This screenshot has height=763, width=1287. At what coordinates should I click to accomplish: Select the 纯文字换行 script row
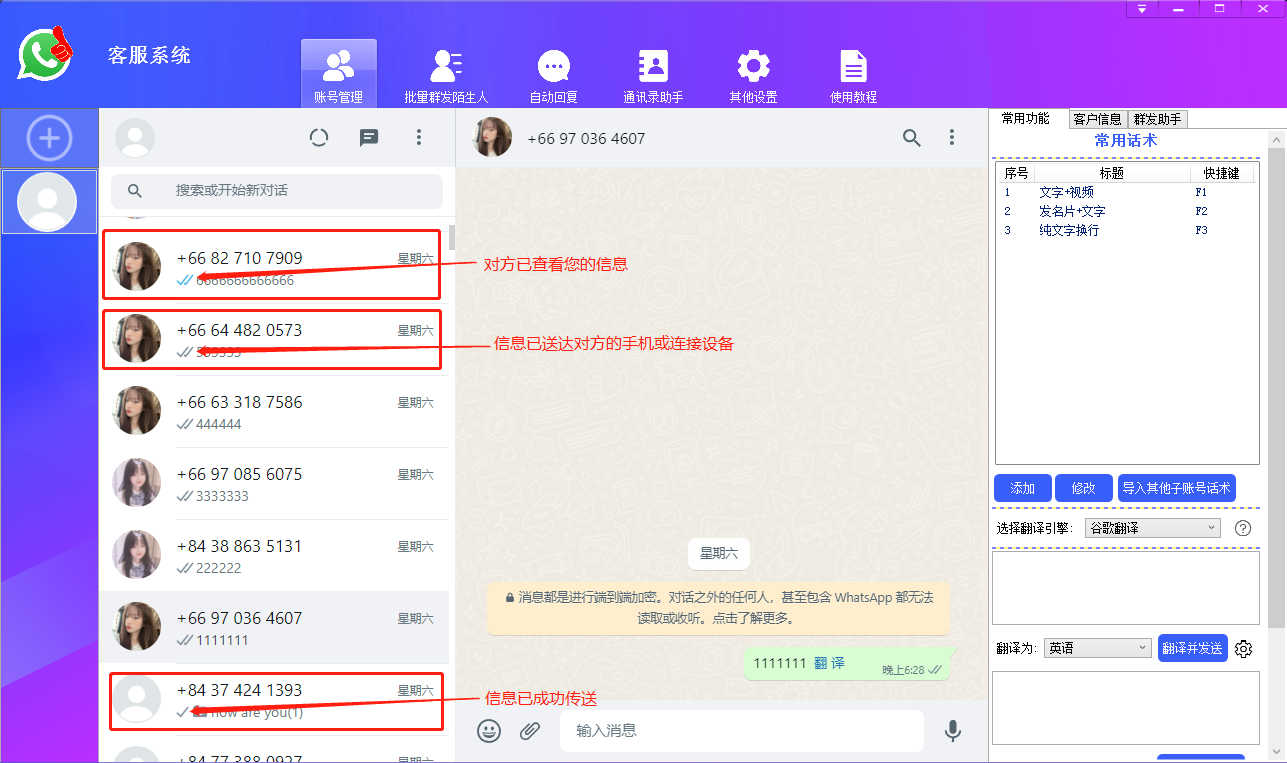(x=1126, y=230)
